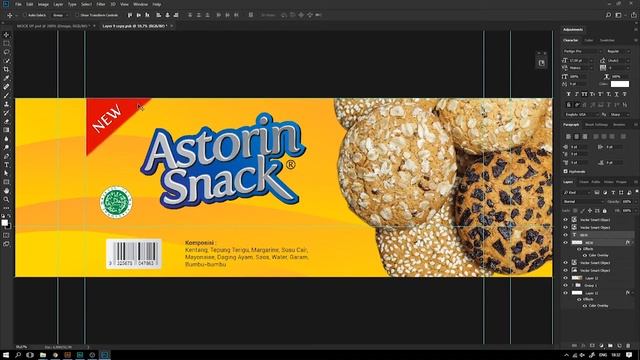Open the Filter menu

(101, 4)
